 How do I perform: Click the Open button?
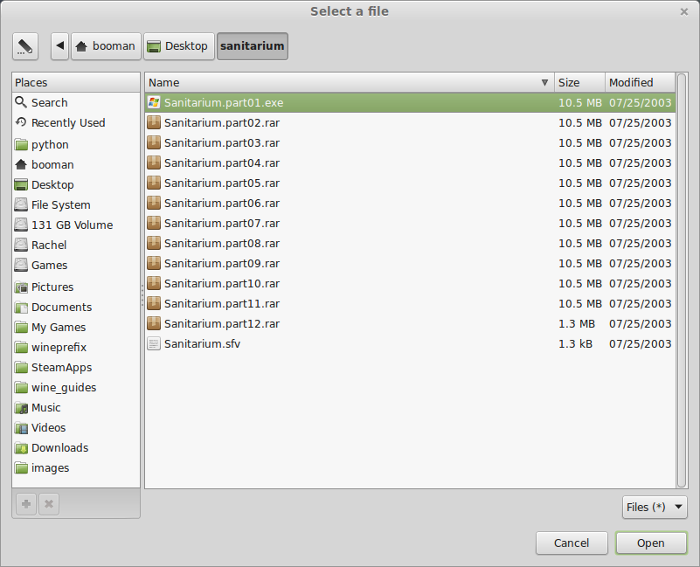651,543
